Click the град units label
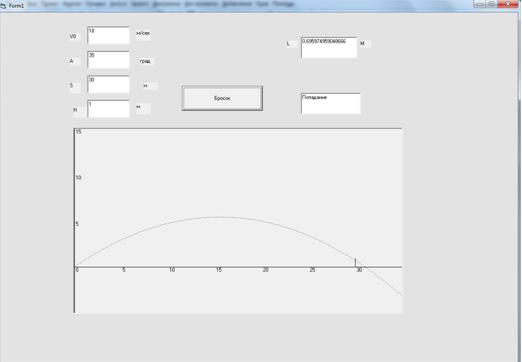This screenshot has width=522, height=362. click(145, 61)
